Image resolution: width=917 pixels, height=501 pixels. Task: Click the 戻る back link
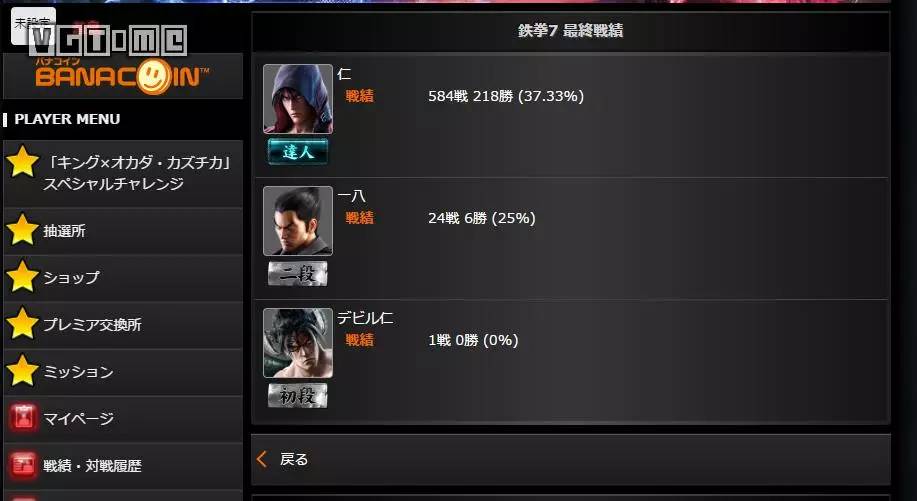pos(294,459)
